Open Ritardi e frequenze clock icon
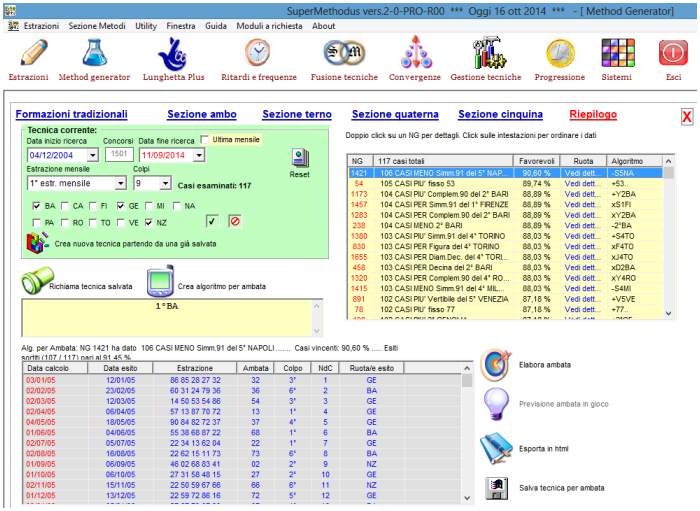Screen dimensions: 700x511 pos(258,53)
